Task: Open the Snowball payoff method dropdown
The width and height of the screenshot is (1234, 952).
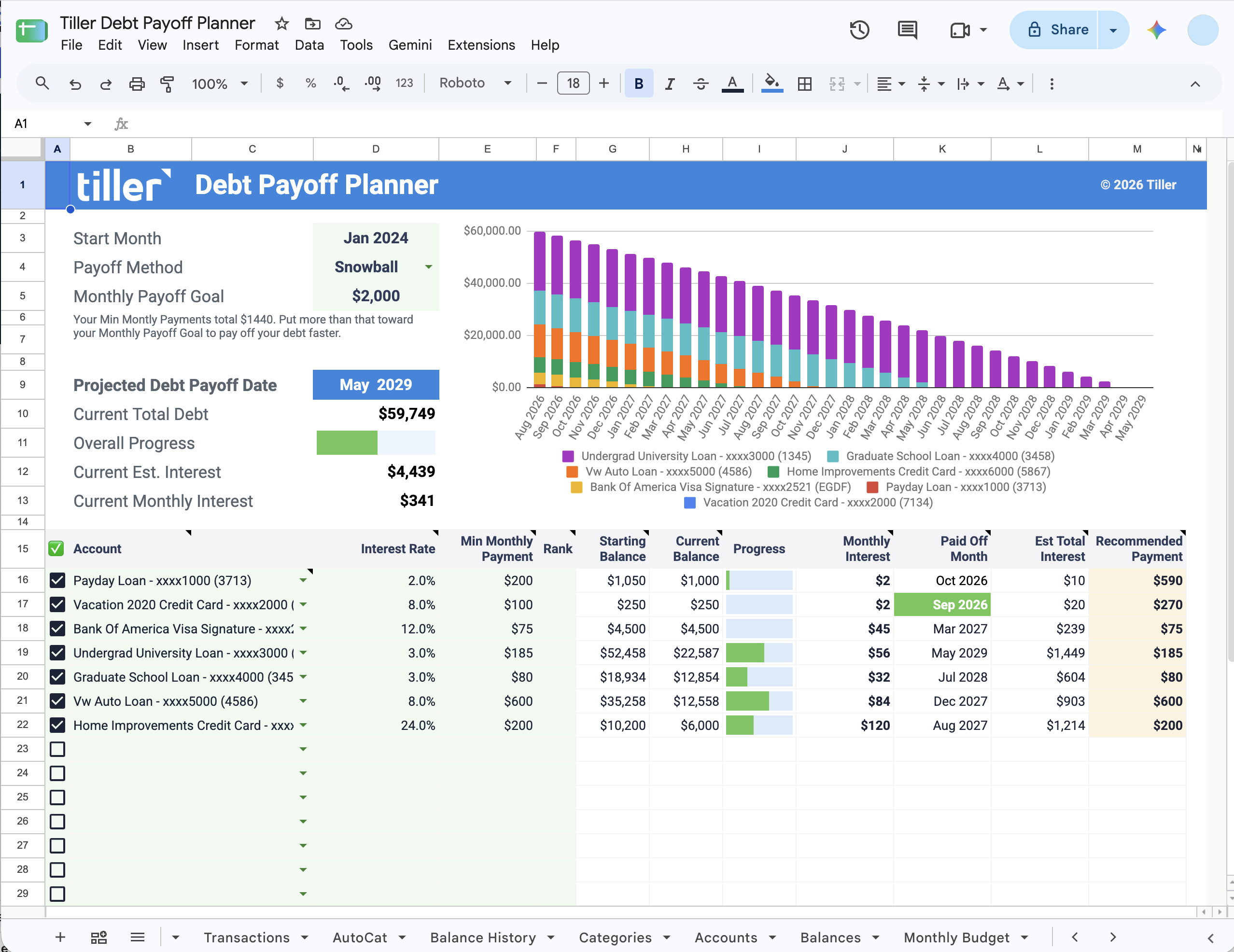Action: pyautogui.click(x=429, y=267)
